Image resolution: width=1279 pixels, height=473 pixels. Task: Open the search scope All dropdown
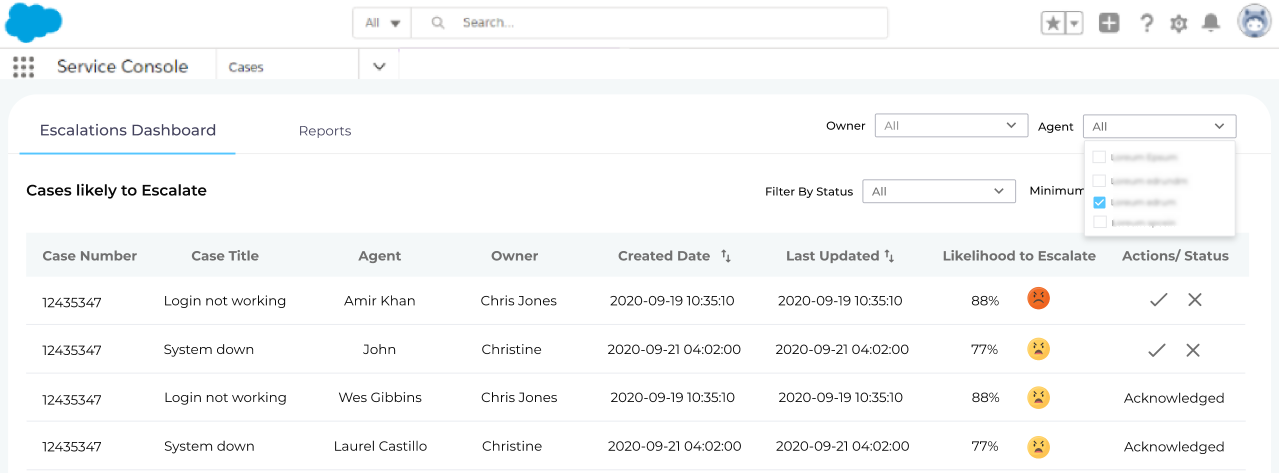point(382,23)
